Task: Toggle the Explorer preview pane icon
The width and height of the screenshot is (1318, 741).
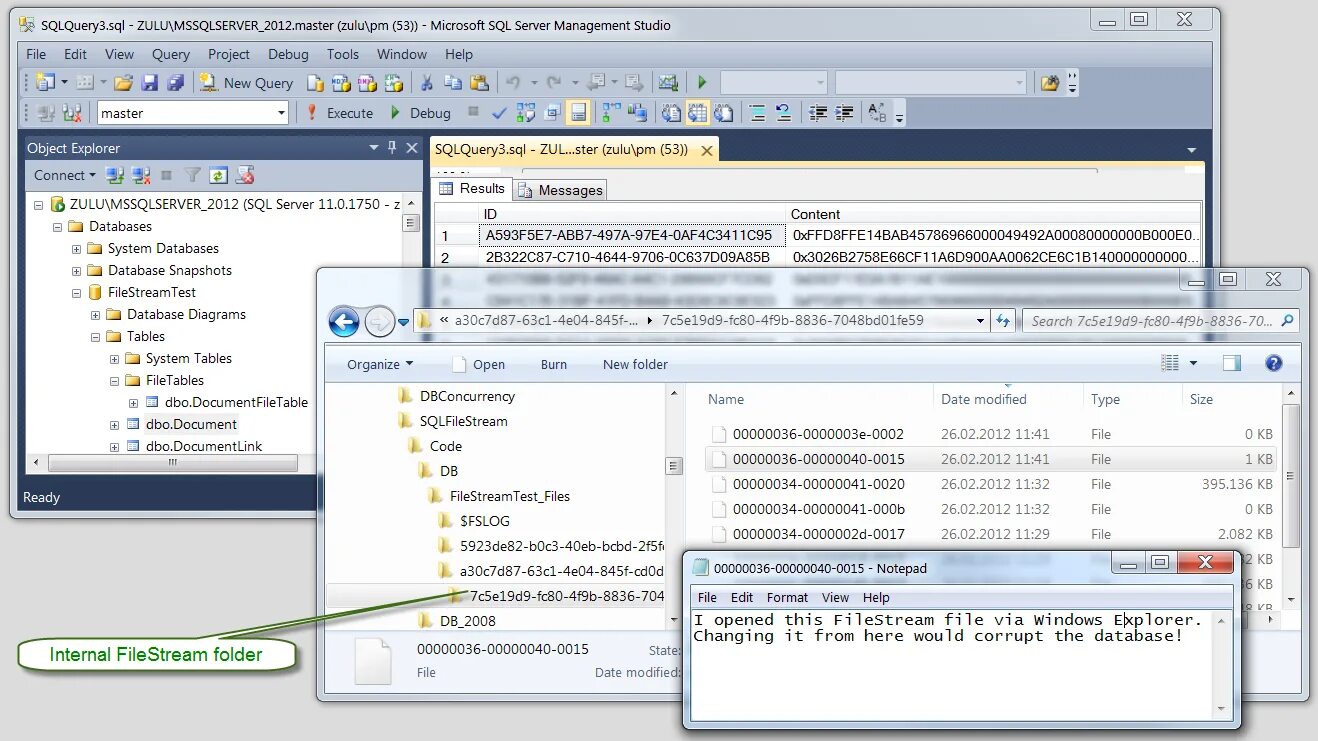Action: coord(1232,364)
